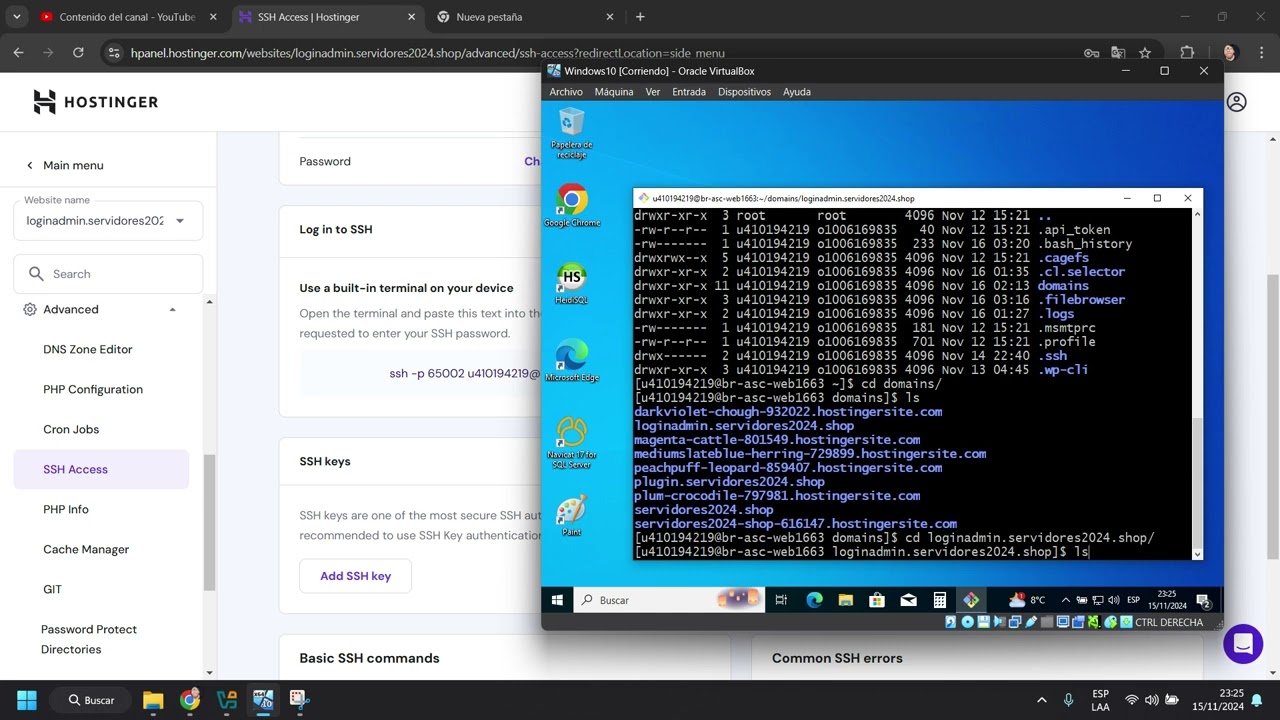Launch Navicat 17 for SQL Server shortcut
The width and height of the screenshot is (1280, 720).
pyautogui.click(x=572, y=443)
